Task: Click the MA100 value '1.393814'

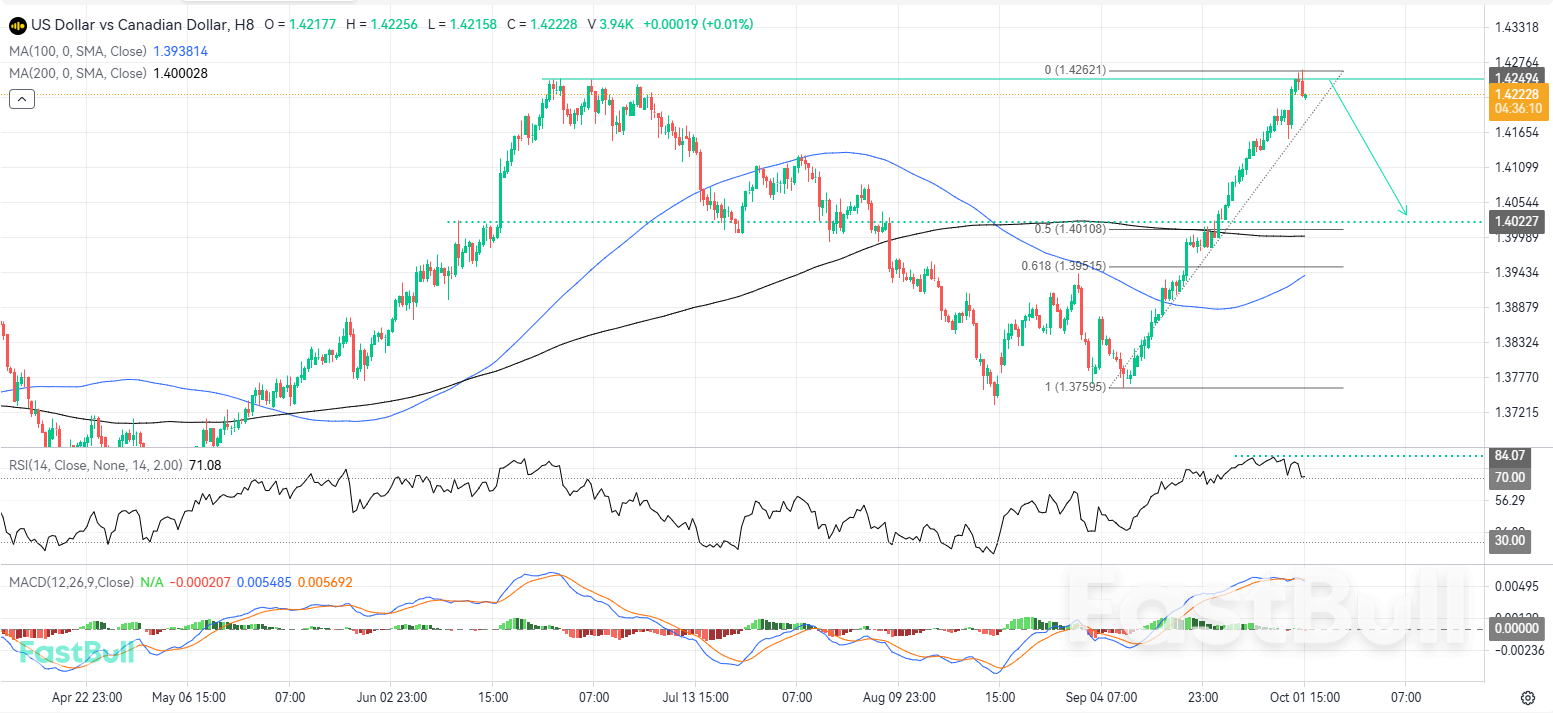Action: (x=180, y=51)
